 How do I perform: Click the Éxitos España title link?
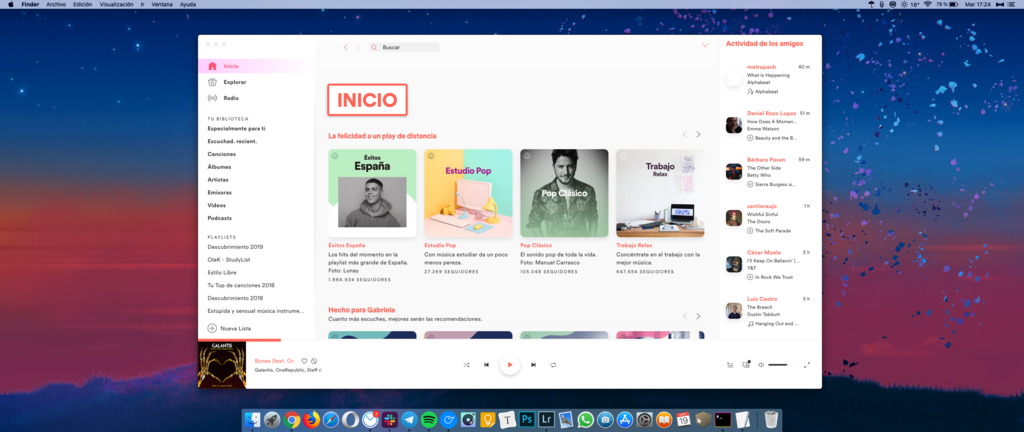click(347, 245)
